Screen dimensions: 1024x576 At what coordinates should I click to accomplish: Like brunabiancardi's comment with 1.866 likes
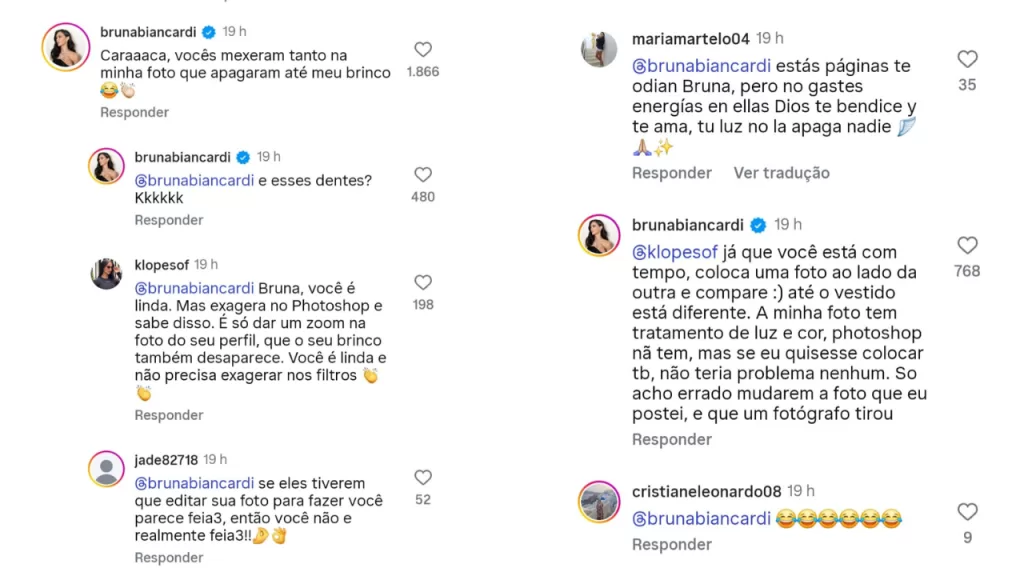pyautogui.click(x=423, y=49)
